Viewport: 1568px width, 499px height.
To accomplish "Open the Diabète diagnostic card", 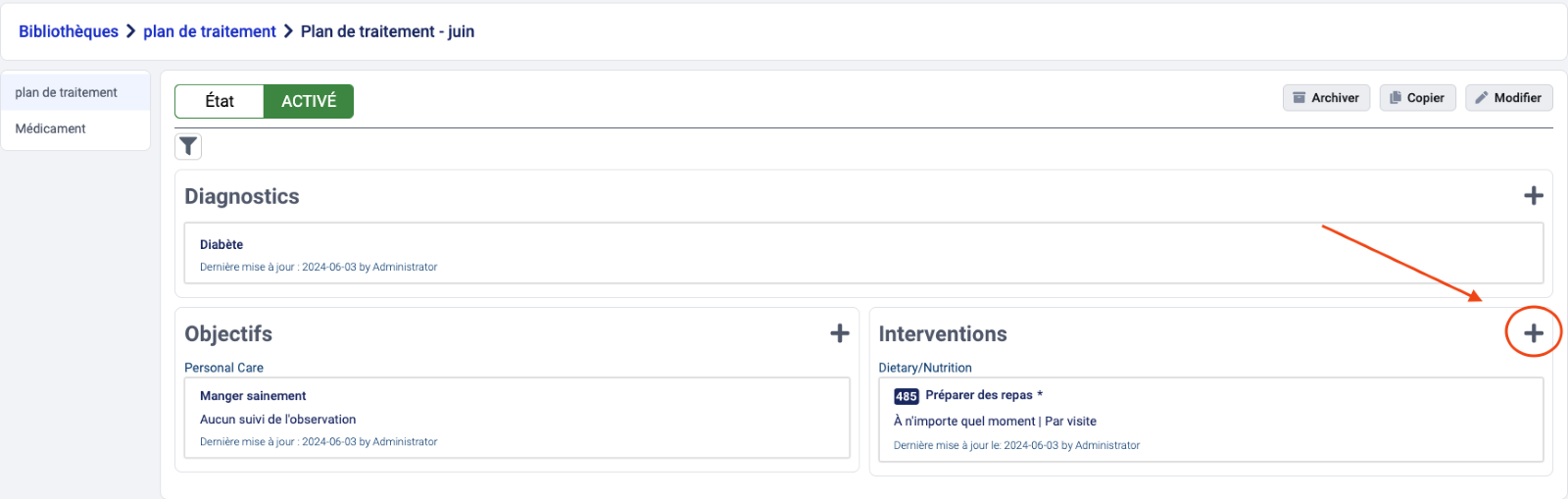I will [x=221, y=245].
